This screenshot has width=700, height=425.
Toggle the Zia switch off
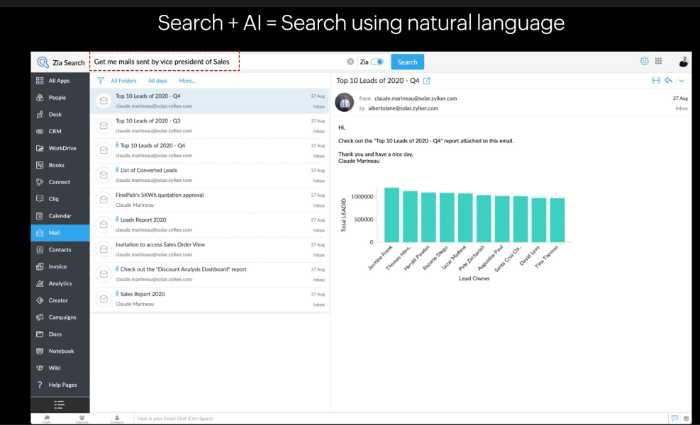378,62
